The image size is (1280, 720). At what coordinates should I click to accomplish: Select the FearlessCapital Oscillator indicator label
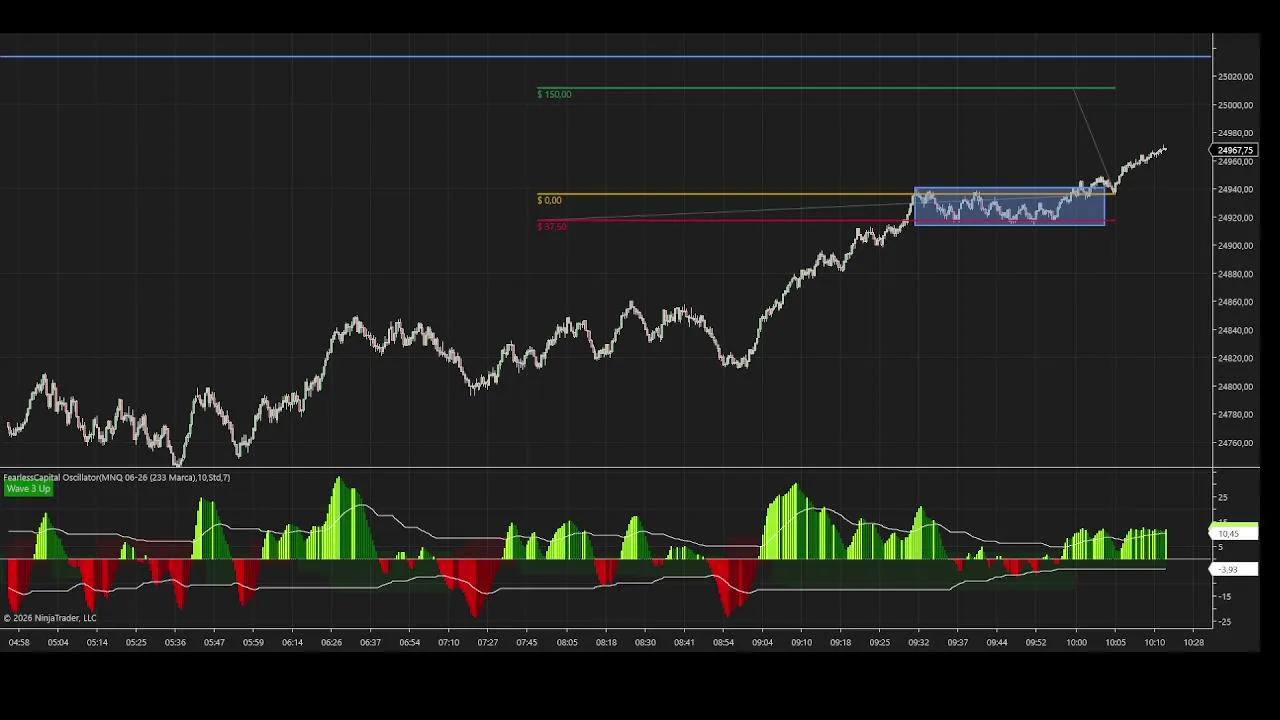coord(117,478)
